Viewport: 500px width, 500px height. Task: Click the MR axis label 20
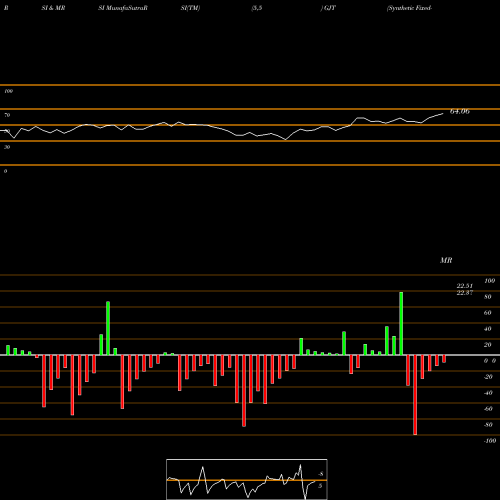pos(488,345)
